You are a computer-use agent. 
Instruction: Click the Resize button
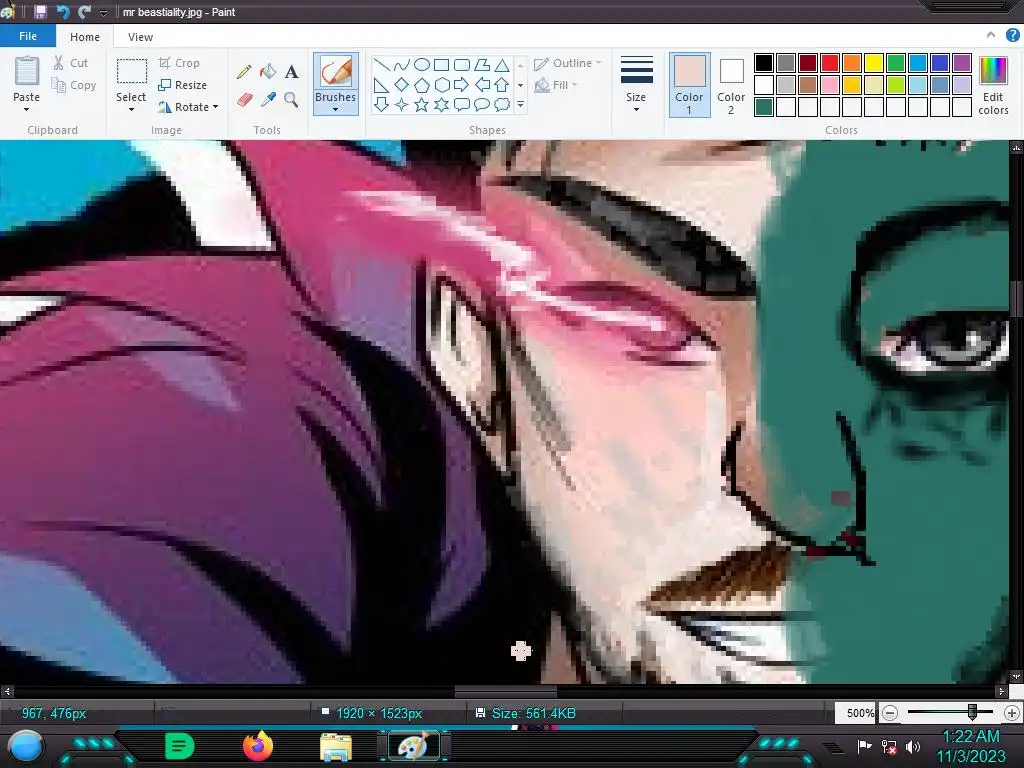(x=182, y=85)
